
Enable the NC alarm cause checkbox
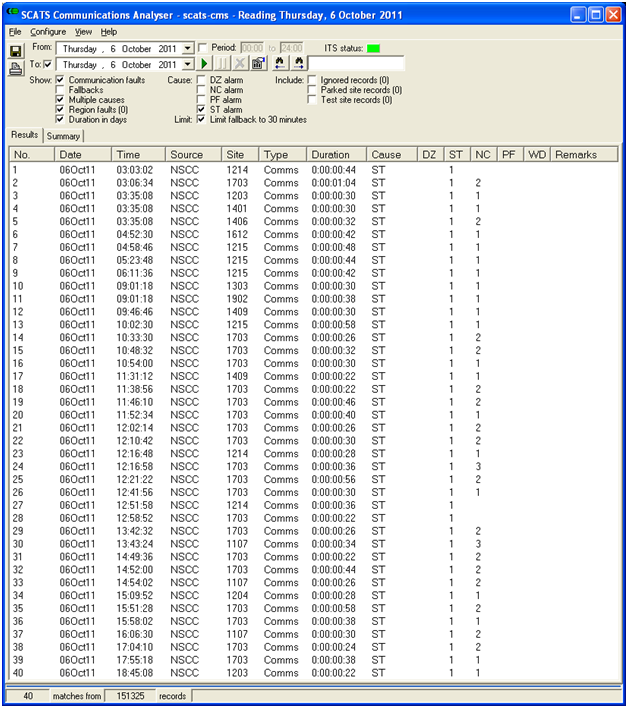click(201, 90)
